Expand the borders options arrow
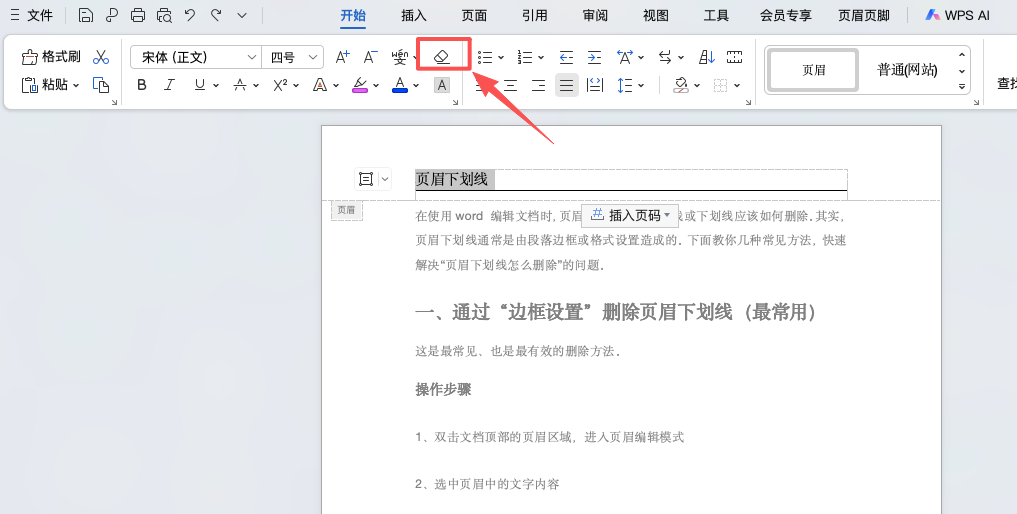The height and width of the screenshot is (514, 1017). coord(737,85)
